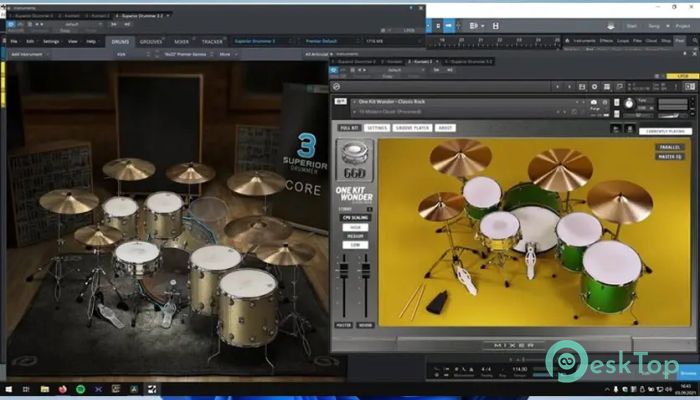Adjust the REVERB fader

(x=366, y=271)
